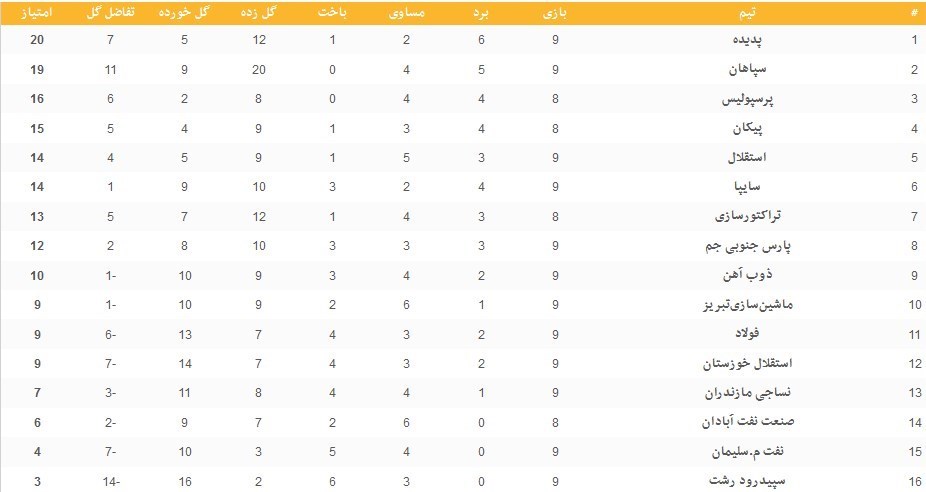
Task: Click the بازی (games played) column header
Action: [x=554, y=12]
